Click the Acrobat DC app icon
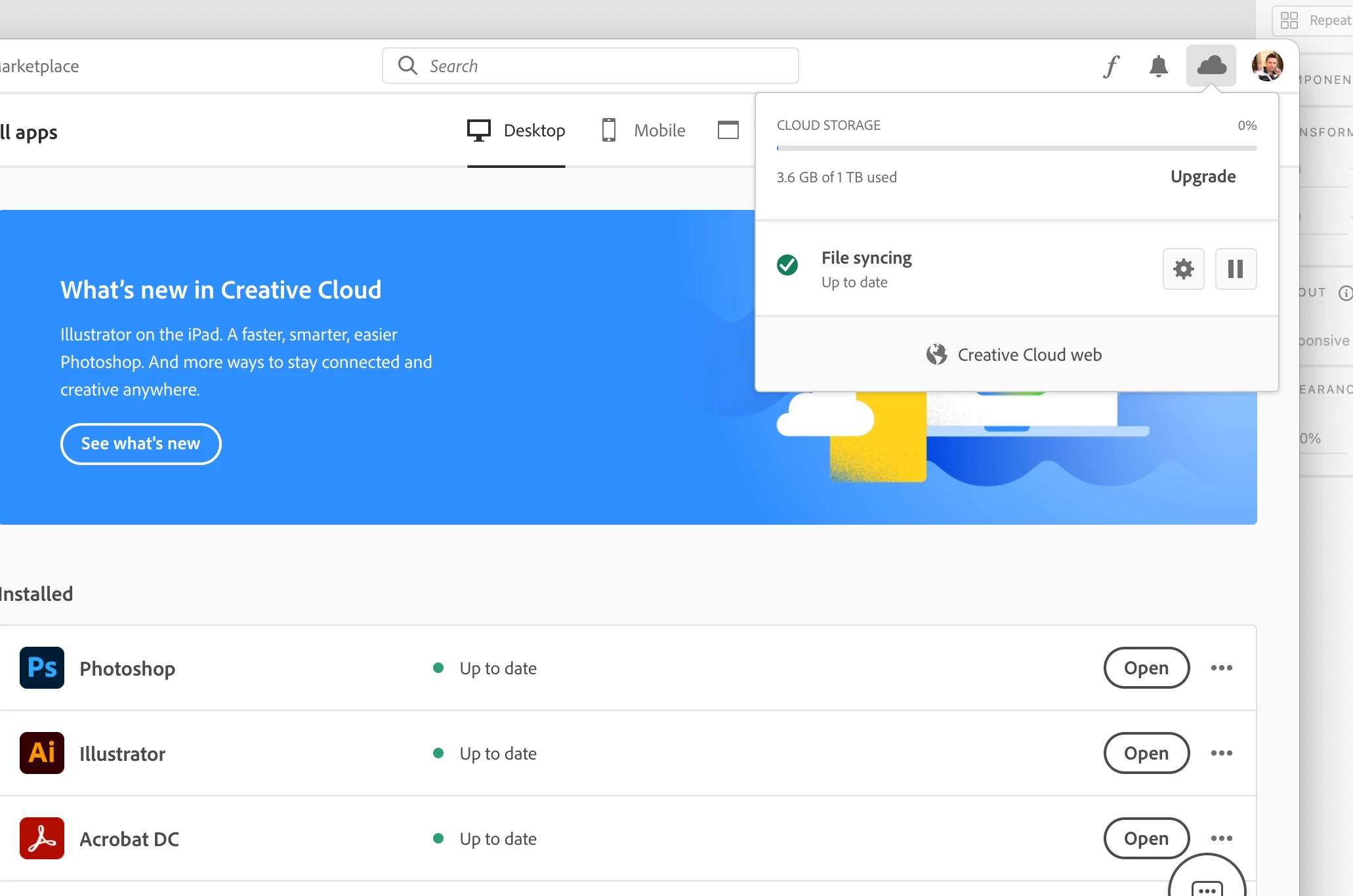The width and height of the screenshot is (1353, 896). (42, 838)
